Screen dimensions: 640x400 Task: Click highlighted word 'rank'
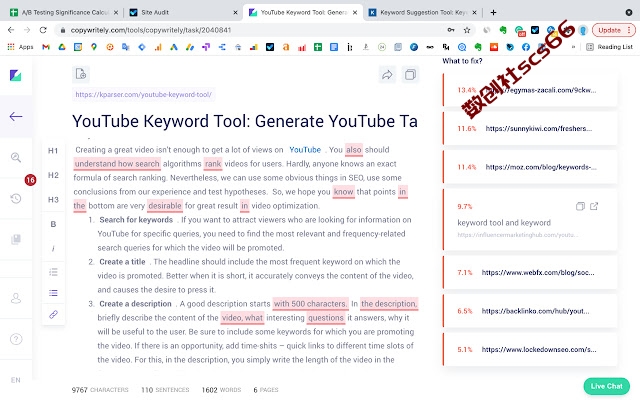pyautogui.click(x=213, y=164)
